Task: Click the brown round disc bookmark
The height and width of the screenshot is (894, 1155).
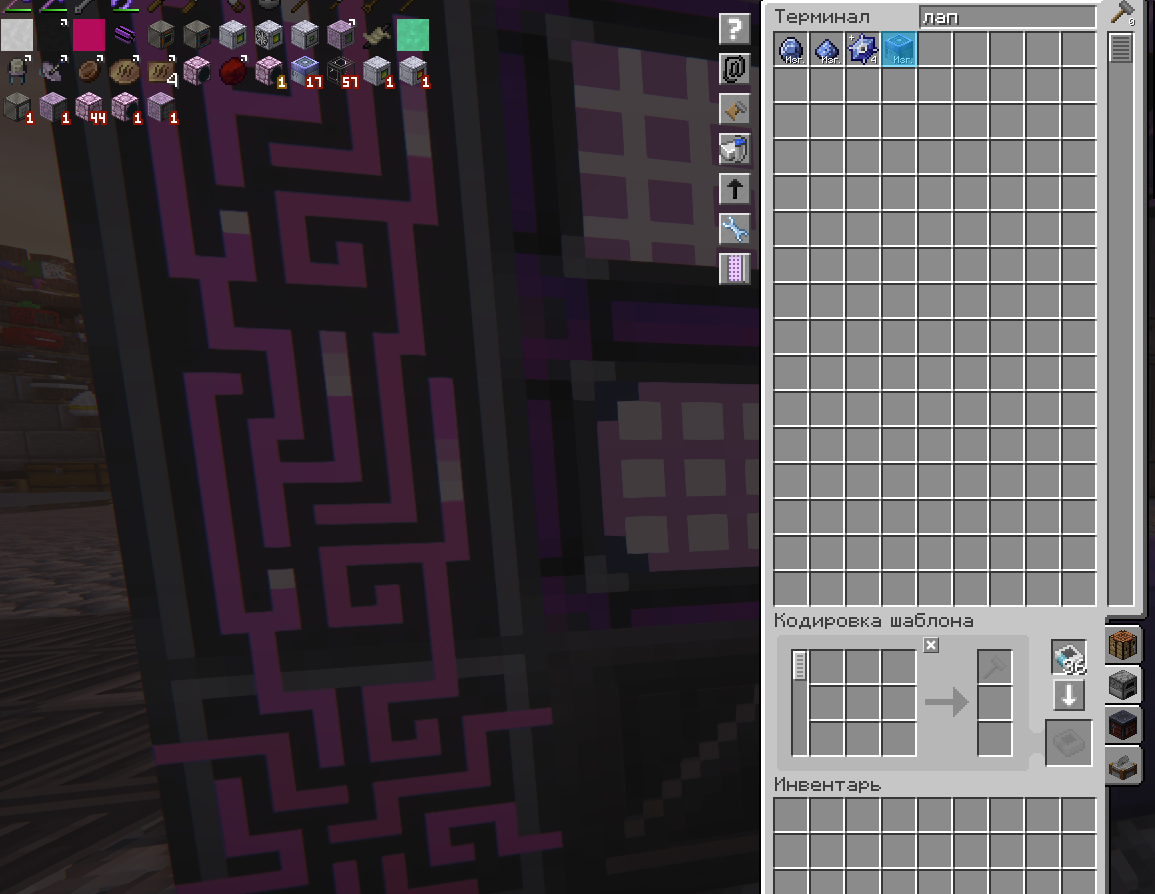Action: tap(89, 71)
